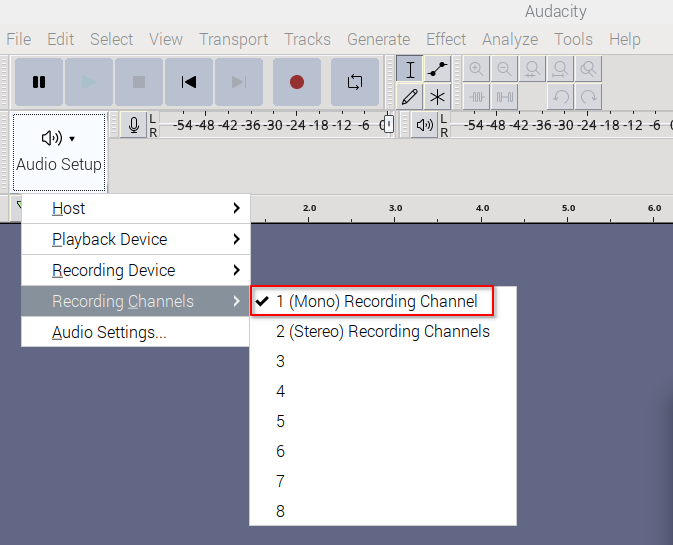The width and height of the screenshot is (673, 545).
Task: Choose 8 recording channels
Action: point(383,512)
